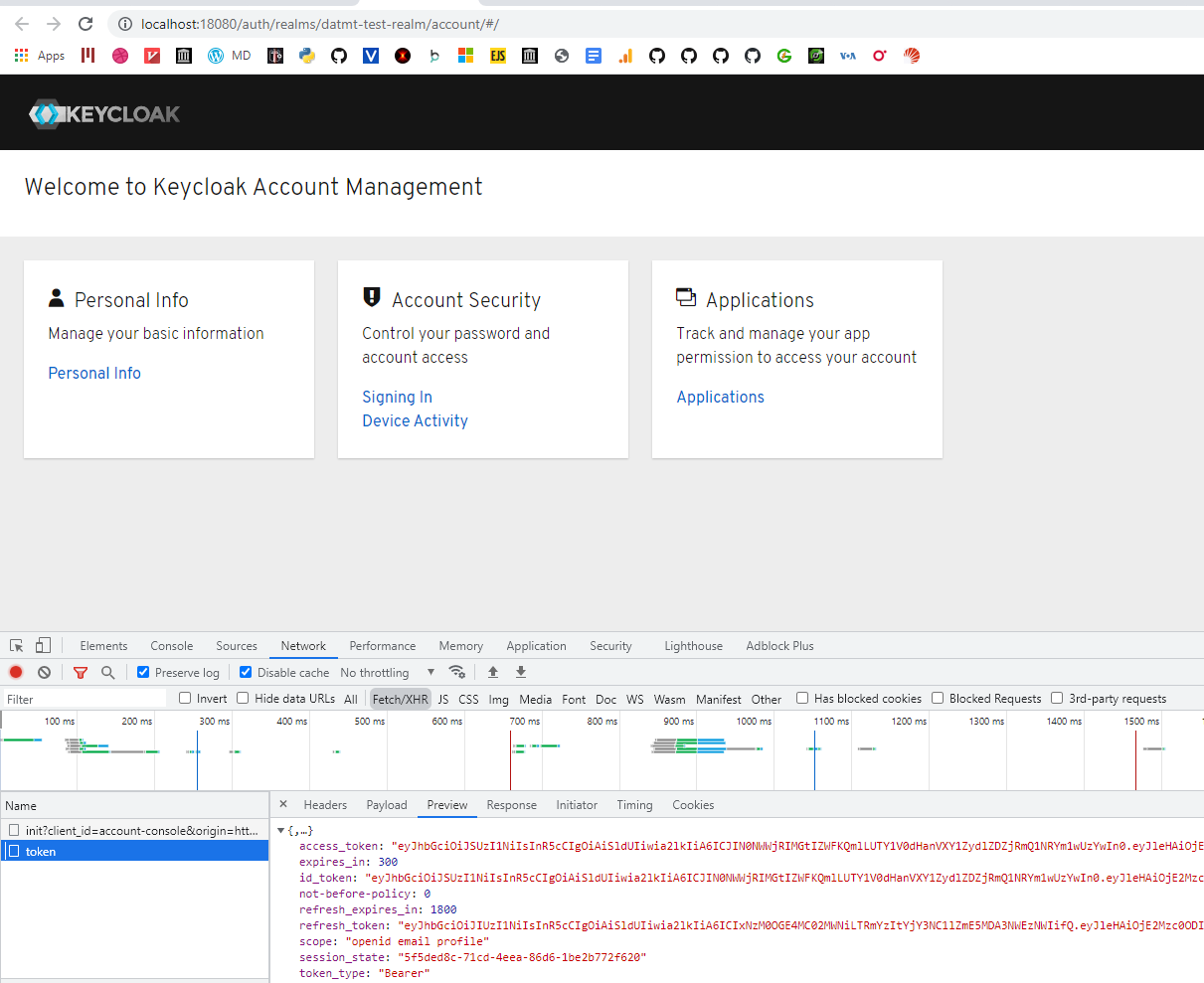Click the 700 ms mark in network timeline
The width and height of the screenshot is (1204, 983).
click(x=525, y=721)
